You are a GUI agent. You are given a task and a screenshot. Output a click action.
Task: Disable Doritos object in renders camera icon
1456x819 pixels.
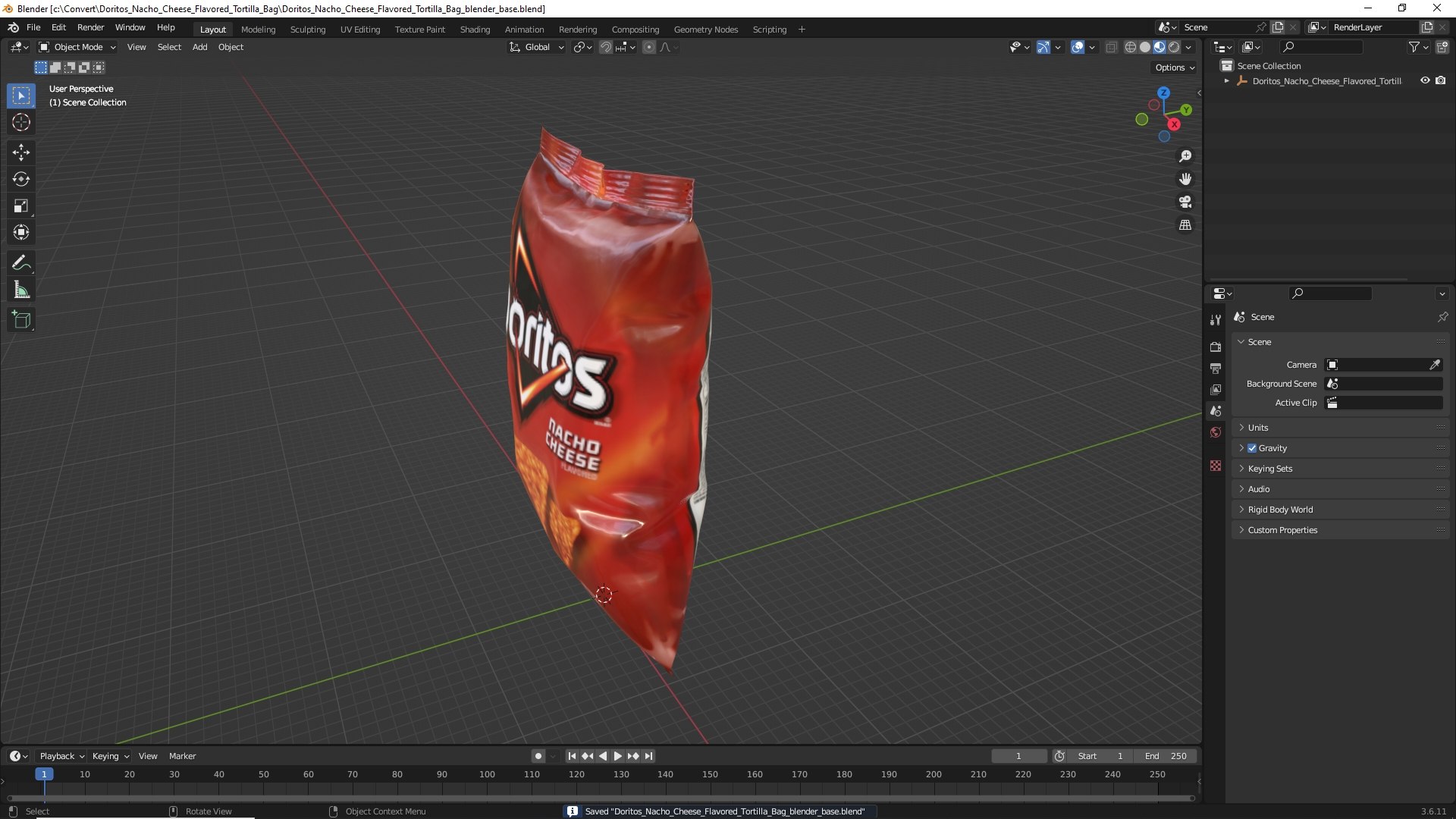pos(1441,80)
